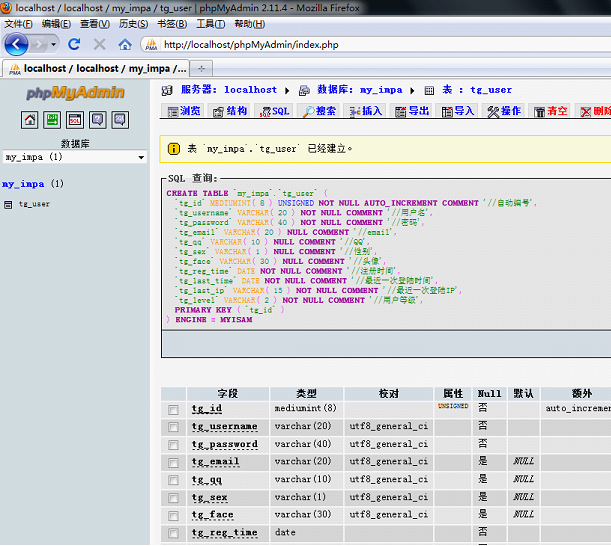
Task: Click the 服务器: localhost breadcrumb link
Action: click(x=229, y=90)
